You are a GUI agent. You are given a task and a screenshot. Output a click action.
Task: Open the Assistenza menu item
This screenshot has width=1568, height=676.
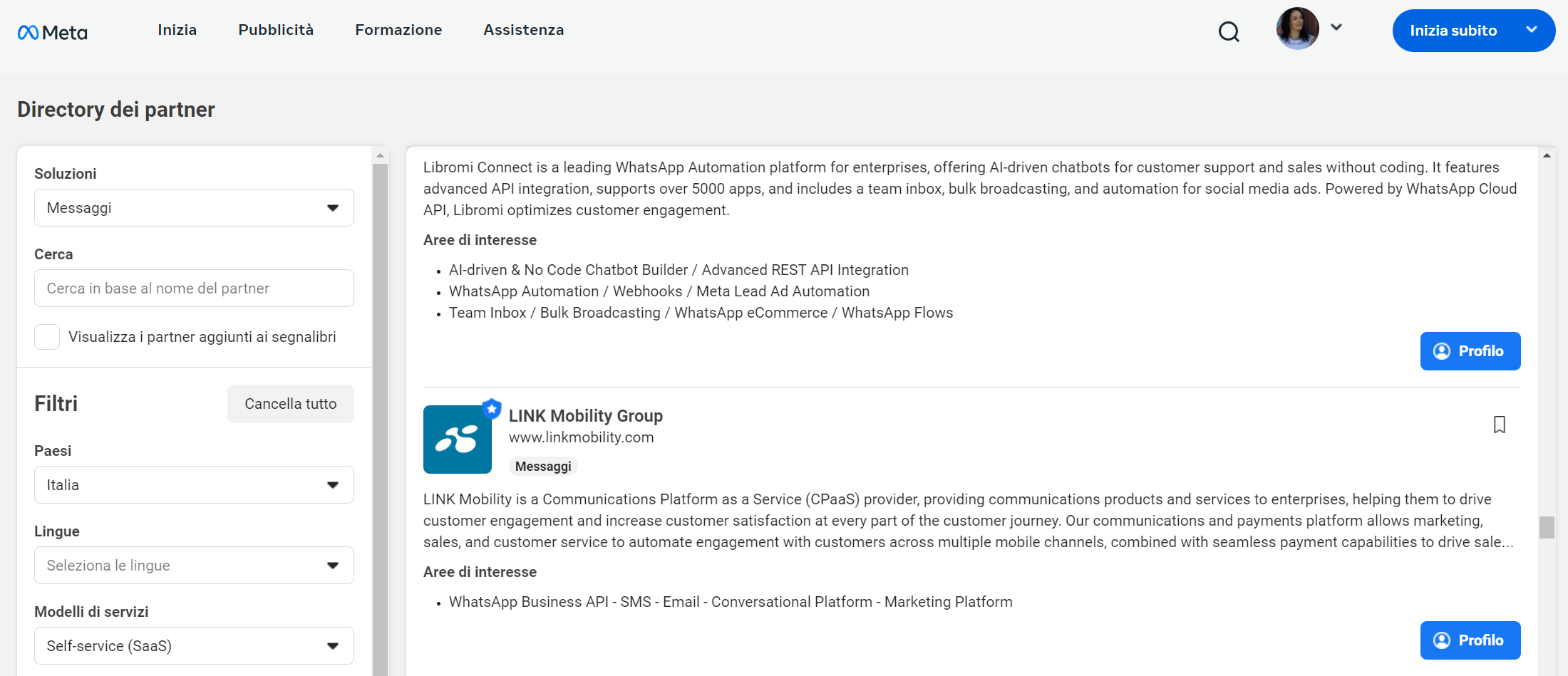[x=523, y=30]
